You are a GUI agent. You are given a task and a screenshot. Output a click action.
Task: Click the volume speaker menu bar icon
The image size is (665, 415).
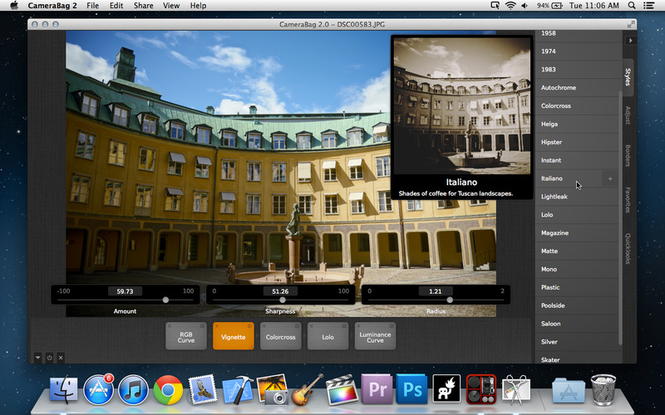525,6
